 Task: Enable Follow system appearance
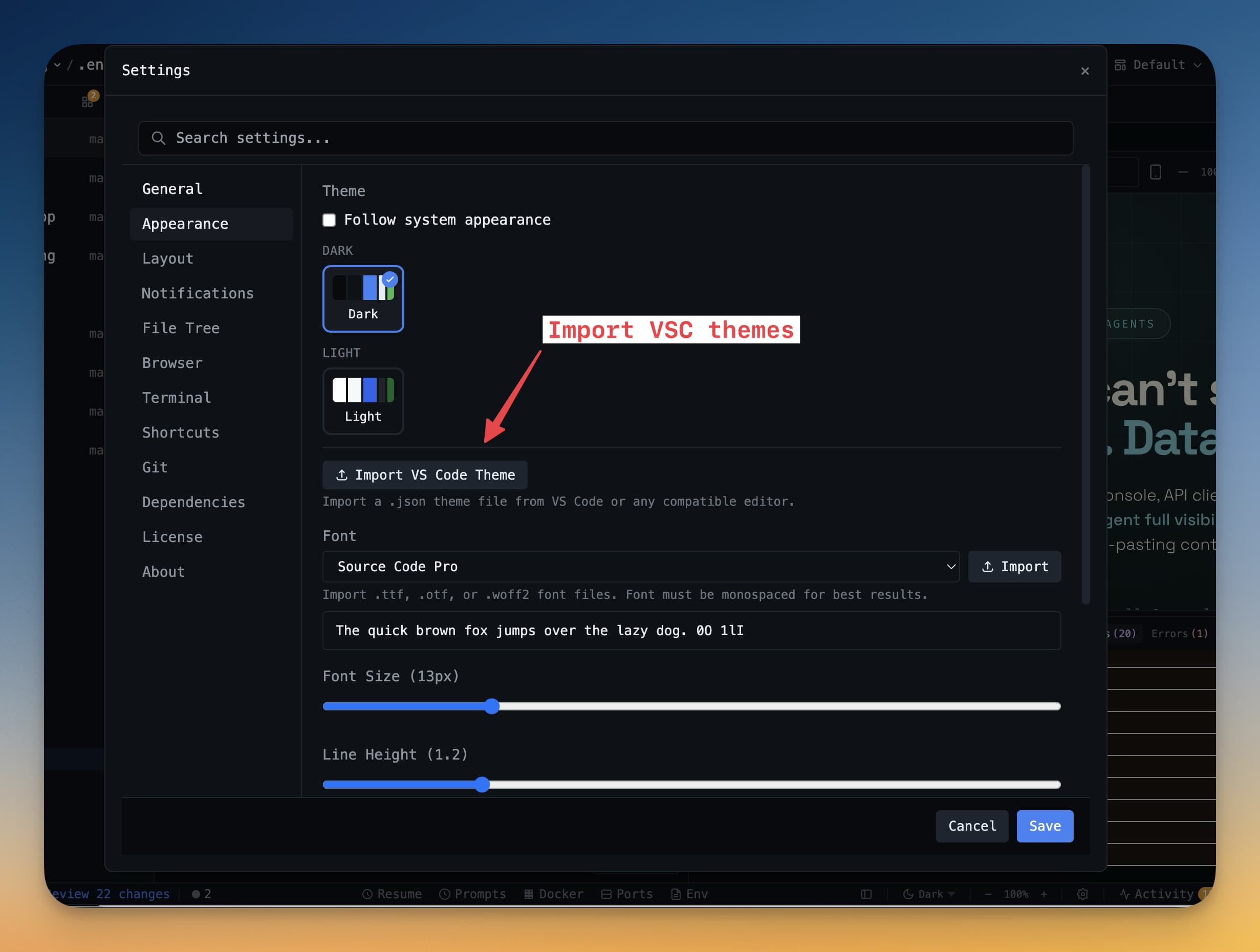[329, 220]
